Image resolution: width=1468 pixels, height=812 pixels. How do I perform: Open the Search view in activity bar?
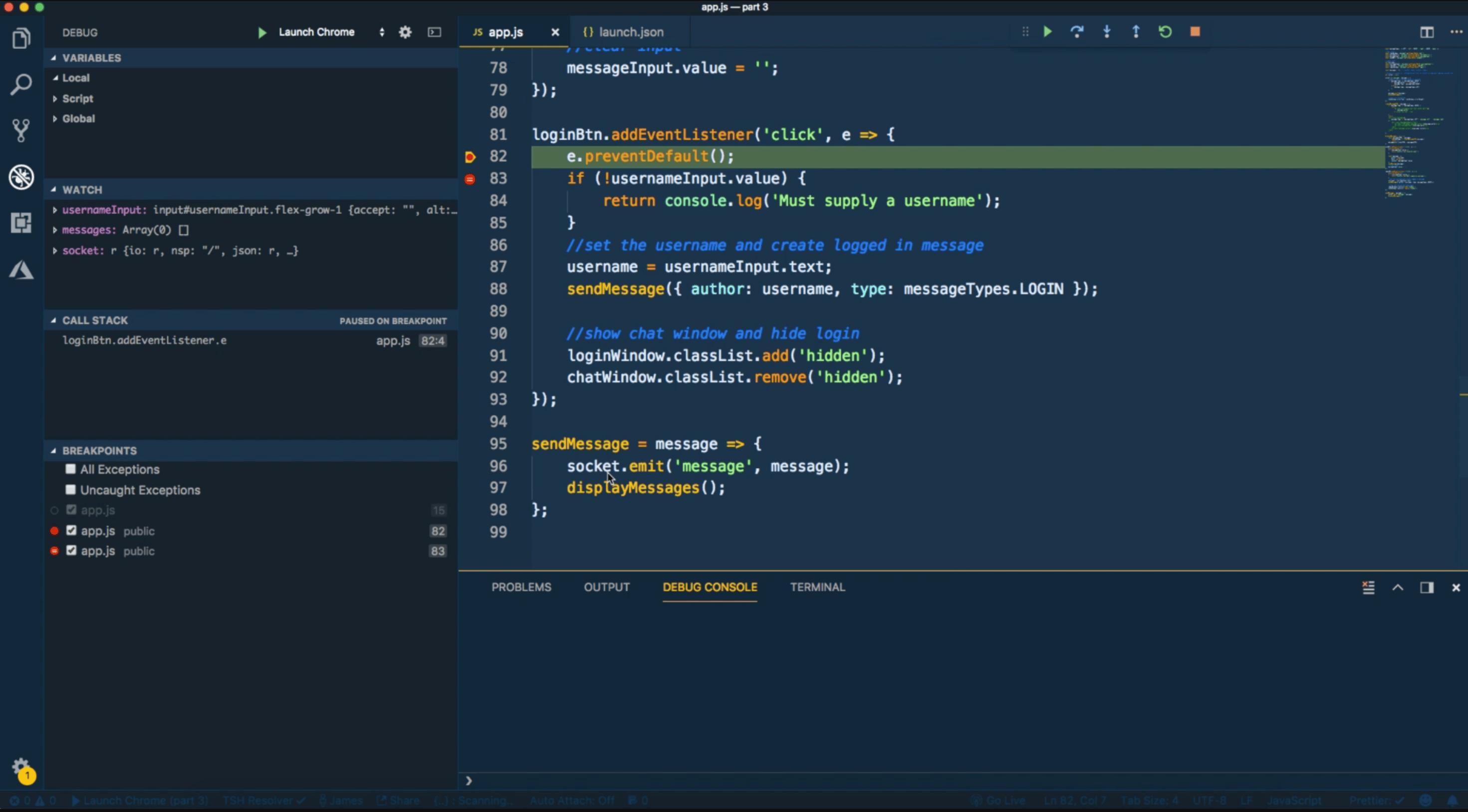point(21,84)
